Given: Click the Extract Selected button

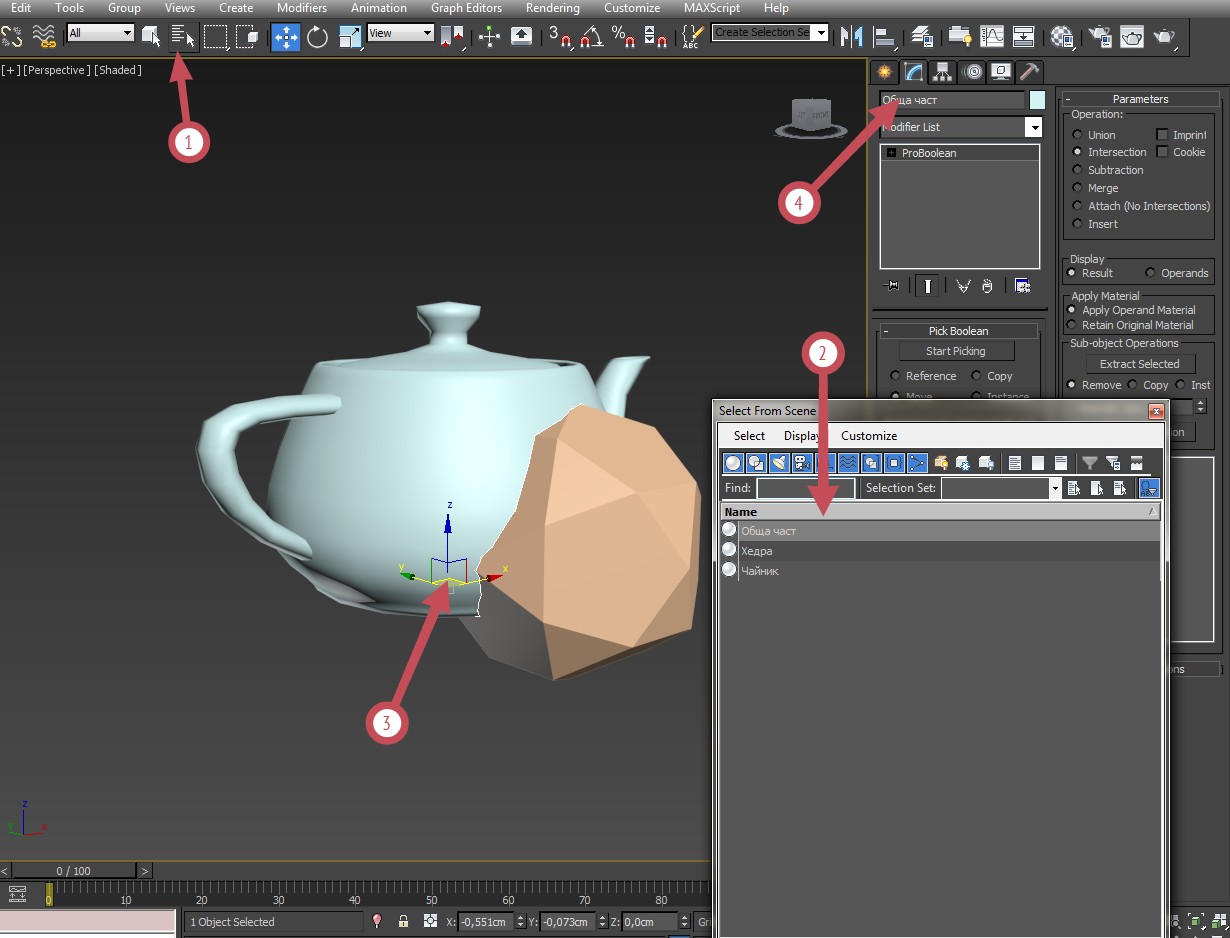Looking at the screenshot, I should coord(1139,364).
